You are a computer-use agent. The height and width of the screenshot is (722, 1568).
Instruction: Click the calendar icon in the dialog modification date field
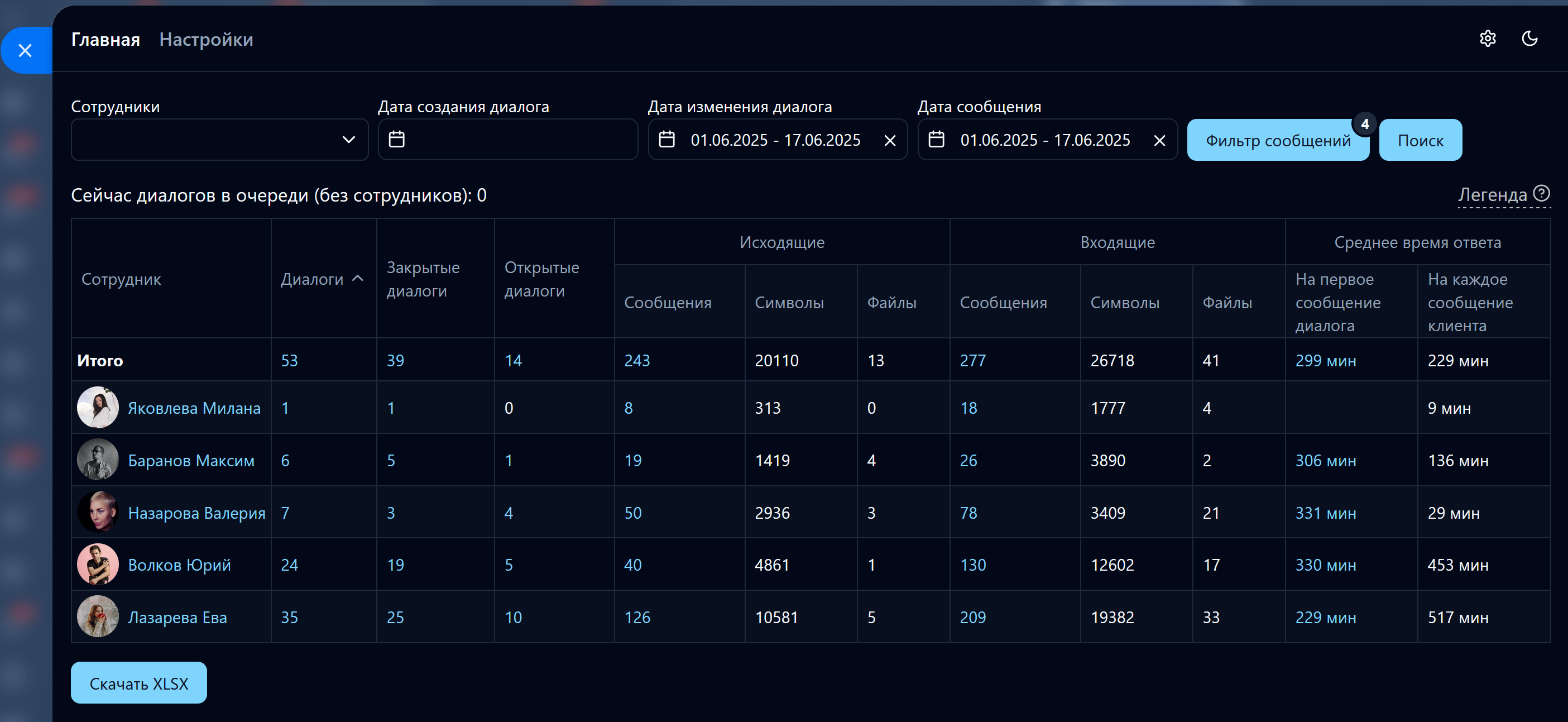pyautogui.click(x=666, y=140)
